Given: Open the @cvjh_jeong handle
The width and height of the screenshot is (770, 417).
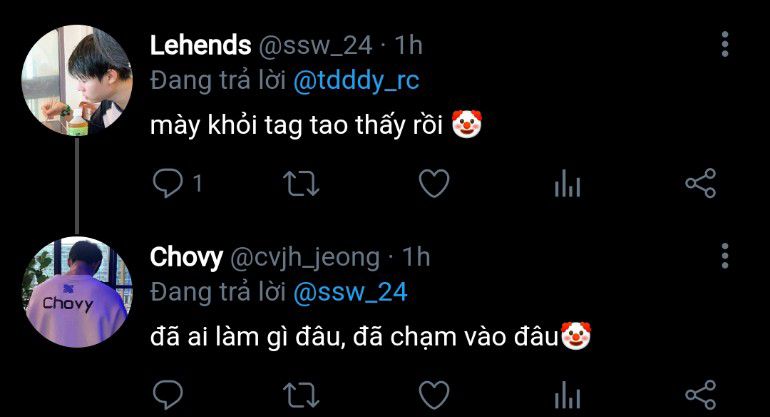Looking at the screenshot, I should [304, 257].
